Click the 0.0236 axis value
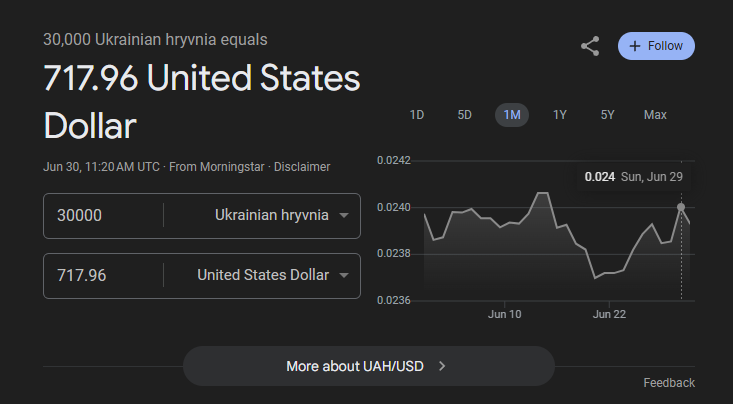Screen dimensions: 733x404 pyautogui.click(x=394, y=300)
